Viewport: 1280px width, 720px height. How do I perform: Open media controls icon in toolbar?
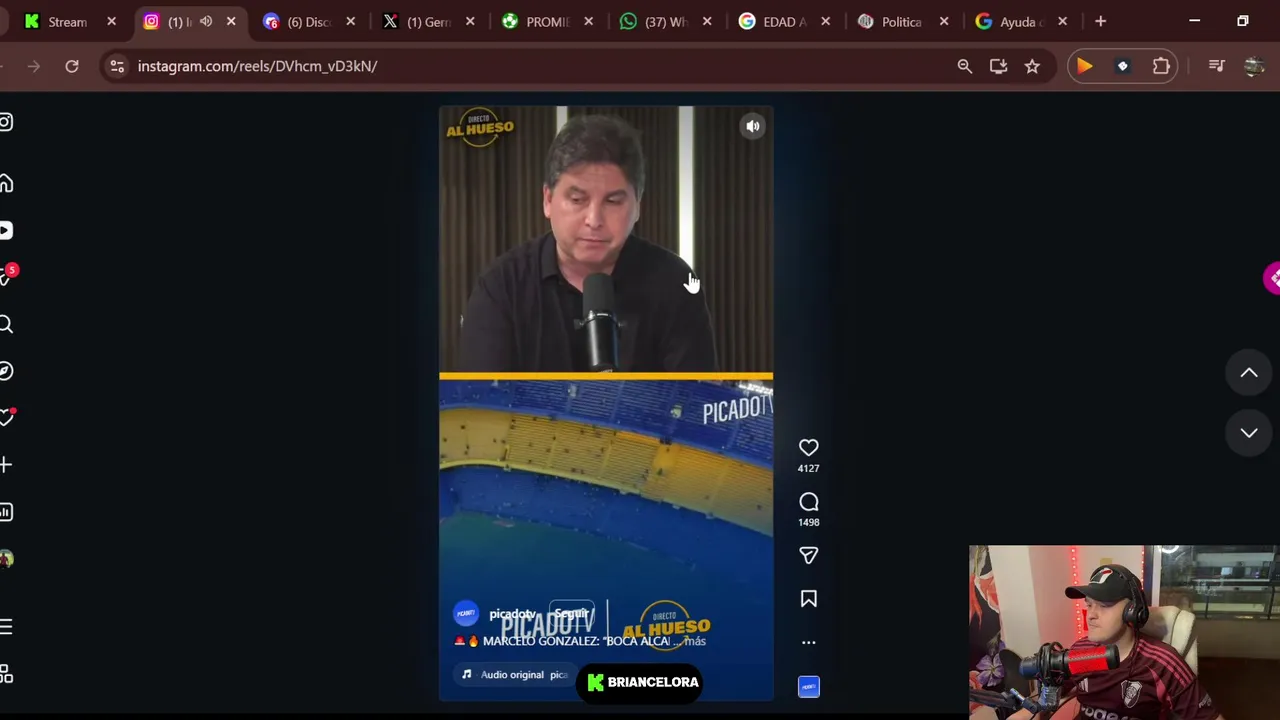(1216, 66)
